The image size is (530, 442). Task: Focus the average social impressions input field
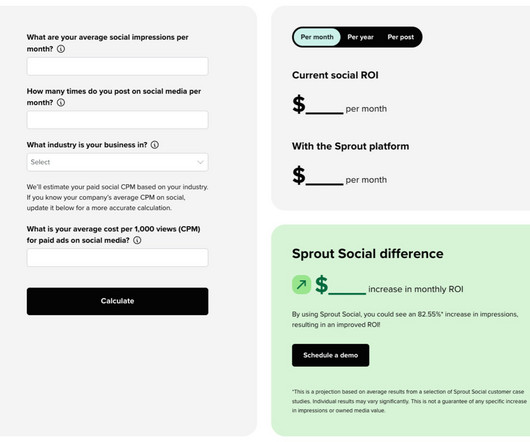(x=117, y=66)
